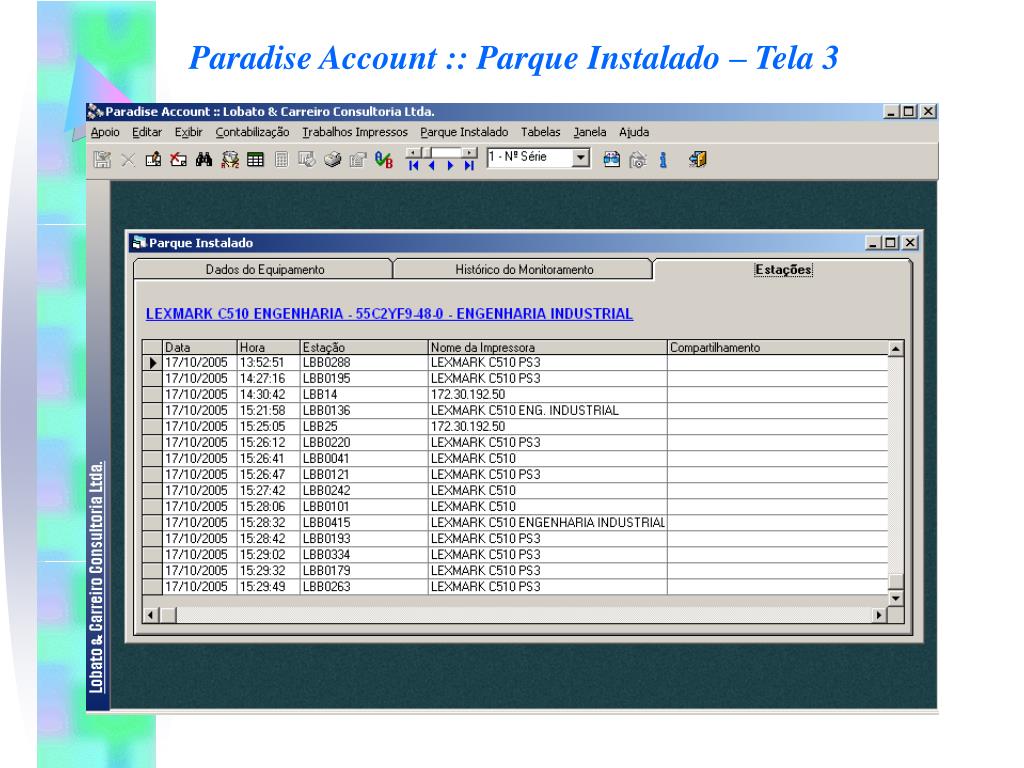Click the delete record red X icon
Screen dimensions: 1024x768
pyautogui.click(x=178, y=159)
